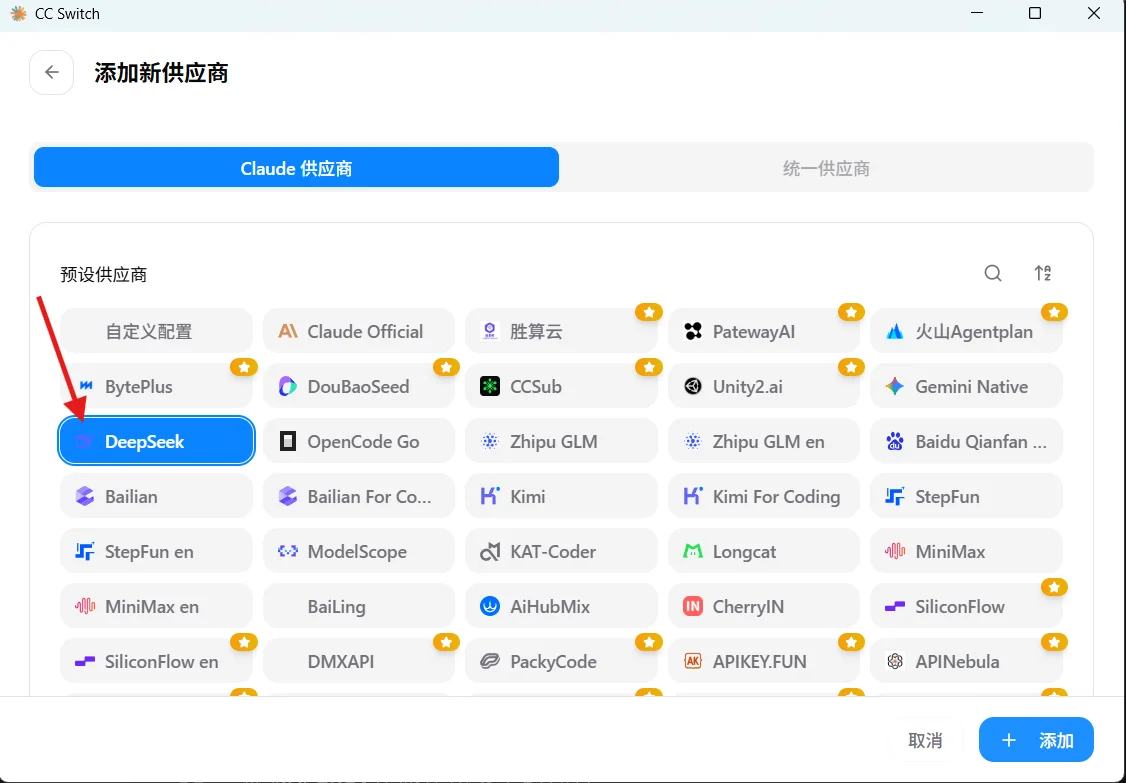Viewport: 1126px width, 783px height.
Task: Select the SiliconFlow en preset
Action: (157, 662)
